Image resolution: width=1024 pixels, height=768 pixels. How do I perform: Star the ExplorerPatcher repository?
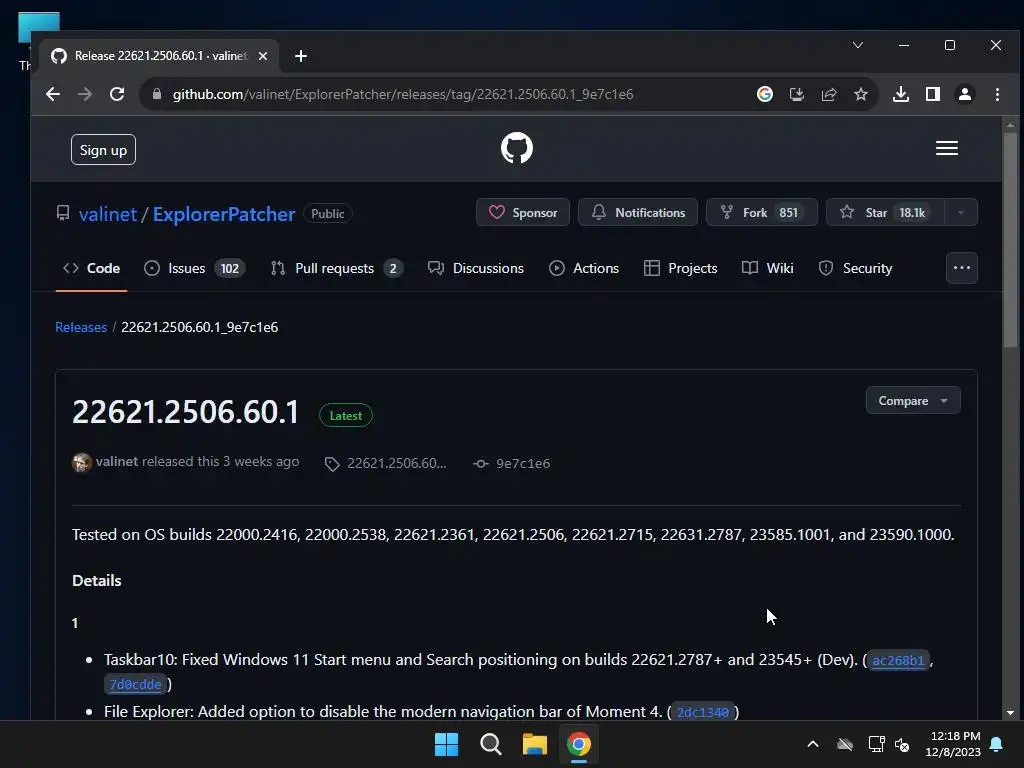885,212
